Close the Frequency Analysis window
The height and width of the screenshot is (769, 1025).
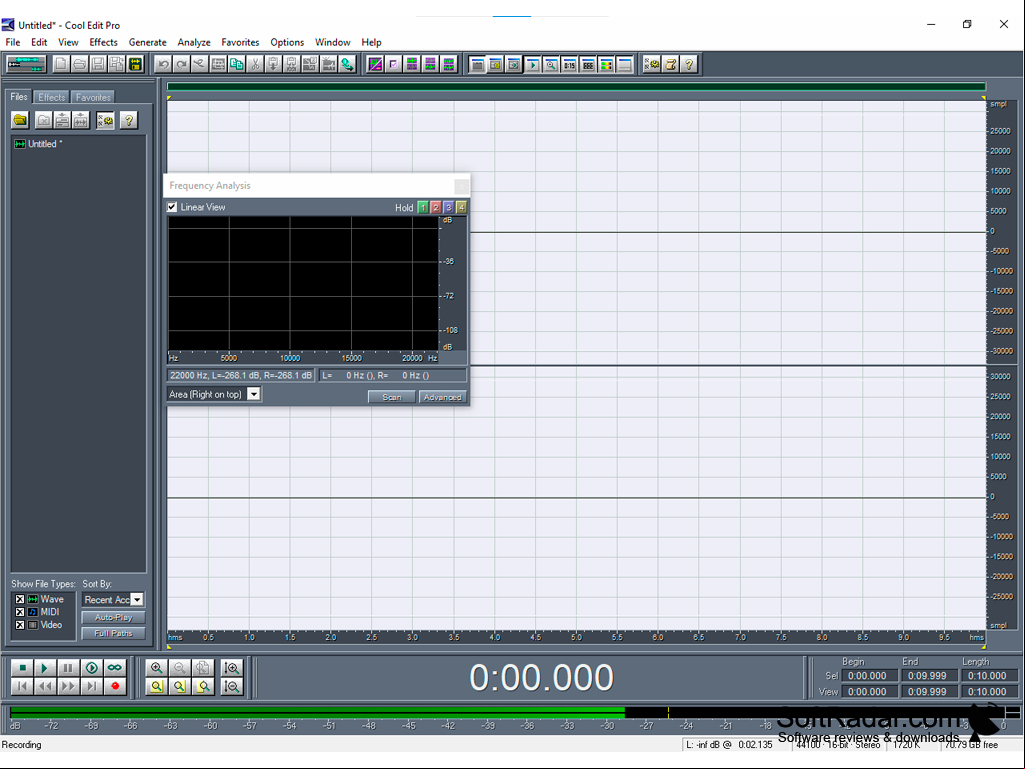coord(461,186)
